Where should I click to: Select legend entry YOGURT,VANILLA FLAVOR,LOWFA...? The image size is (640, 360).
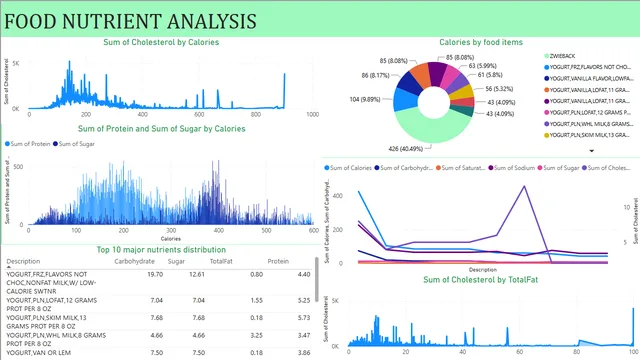(x=588, y=78)
